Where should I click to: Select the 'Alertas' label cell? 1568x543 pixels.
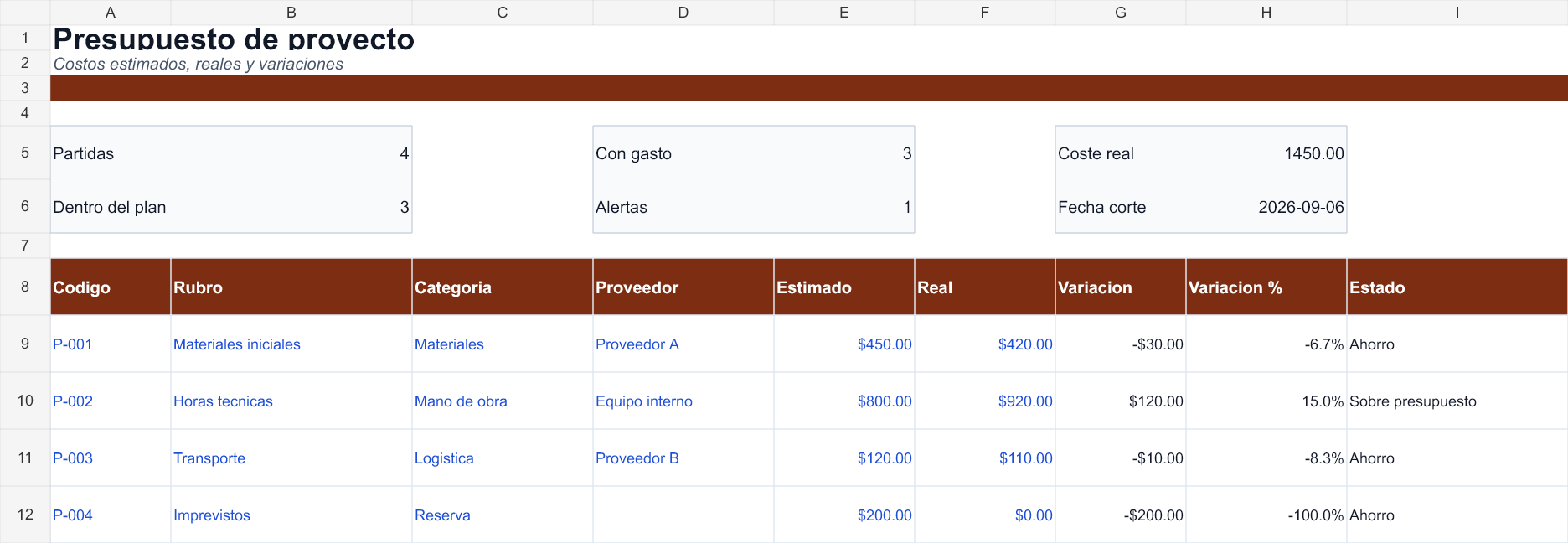click(x=683, y=207)
